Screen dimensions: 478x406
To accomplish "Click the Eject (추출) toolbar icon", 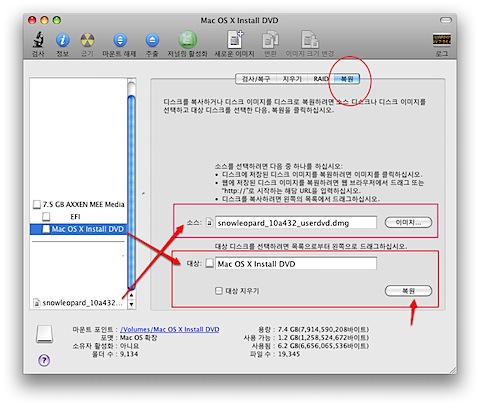I will pyautogui.click(x=152, y=40).
